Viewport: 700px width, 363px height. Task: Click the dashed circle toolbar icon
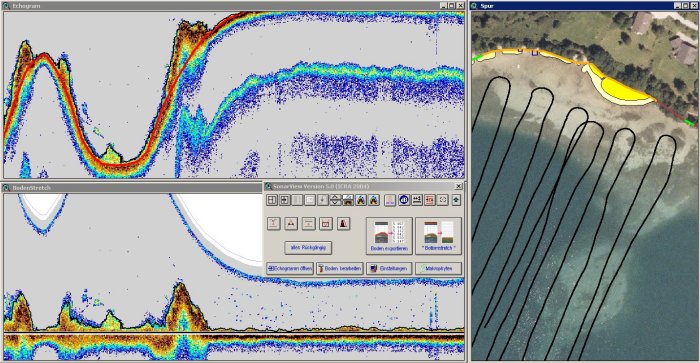[x=442, y=200]
